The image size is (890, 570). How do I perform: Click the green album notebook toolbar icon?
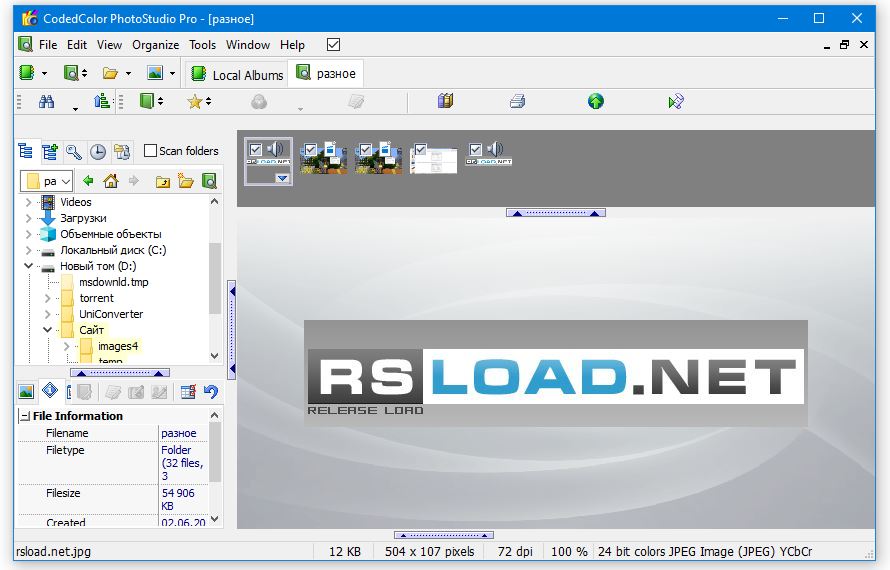27,73
